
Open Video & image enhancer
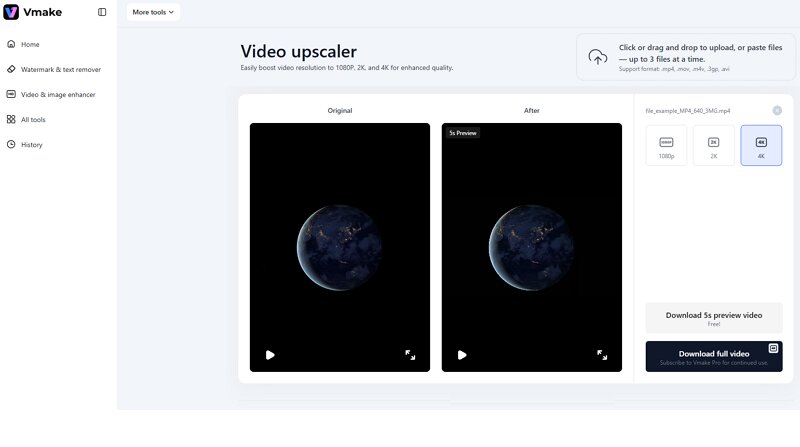click(x=58, y=94)
